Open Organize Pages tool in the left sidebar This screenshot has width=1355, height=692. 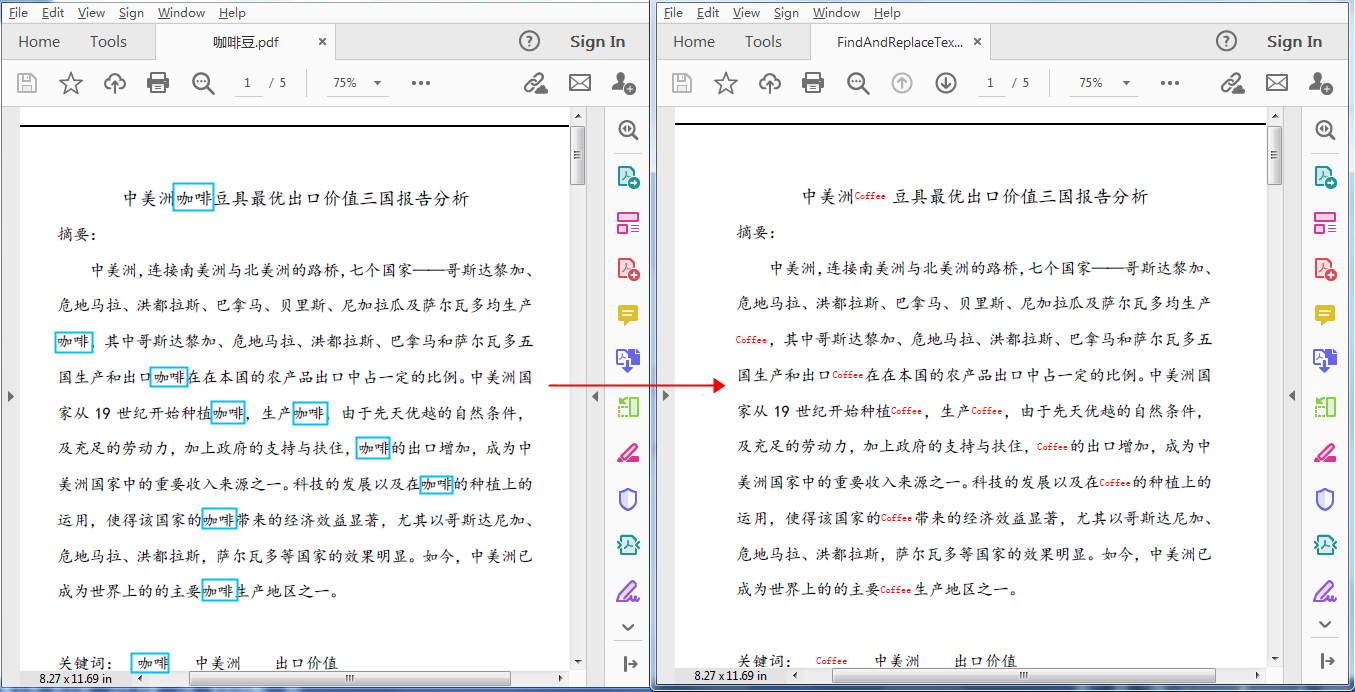coord(628,223)
